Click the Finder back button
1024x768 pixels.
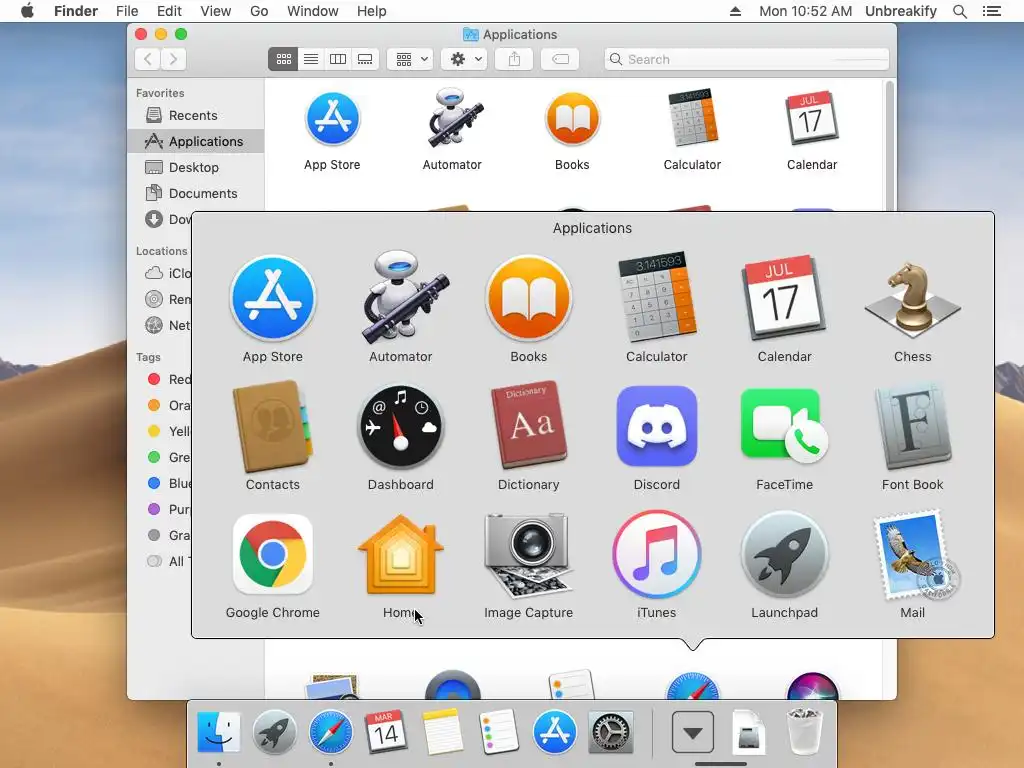[148, 59]
